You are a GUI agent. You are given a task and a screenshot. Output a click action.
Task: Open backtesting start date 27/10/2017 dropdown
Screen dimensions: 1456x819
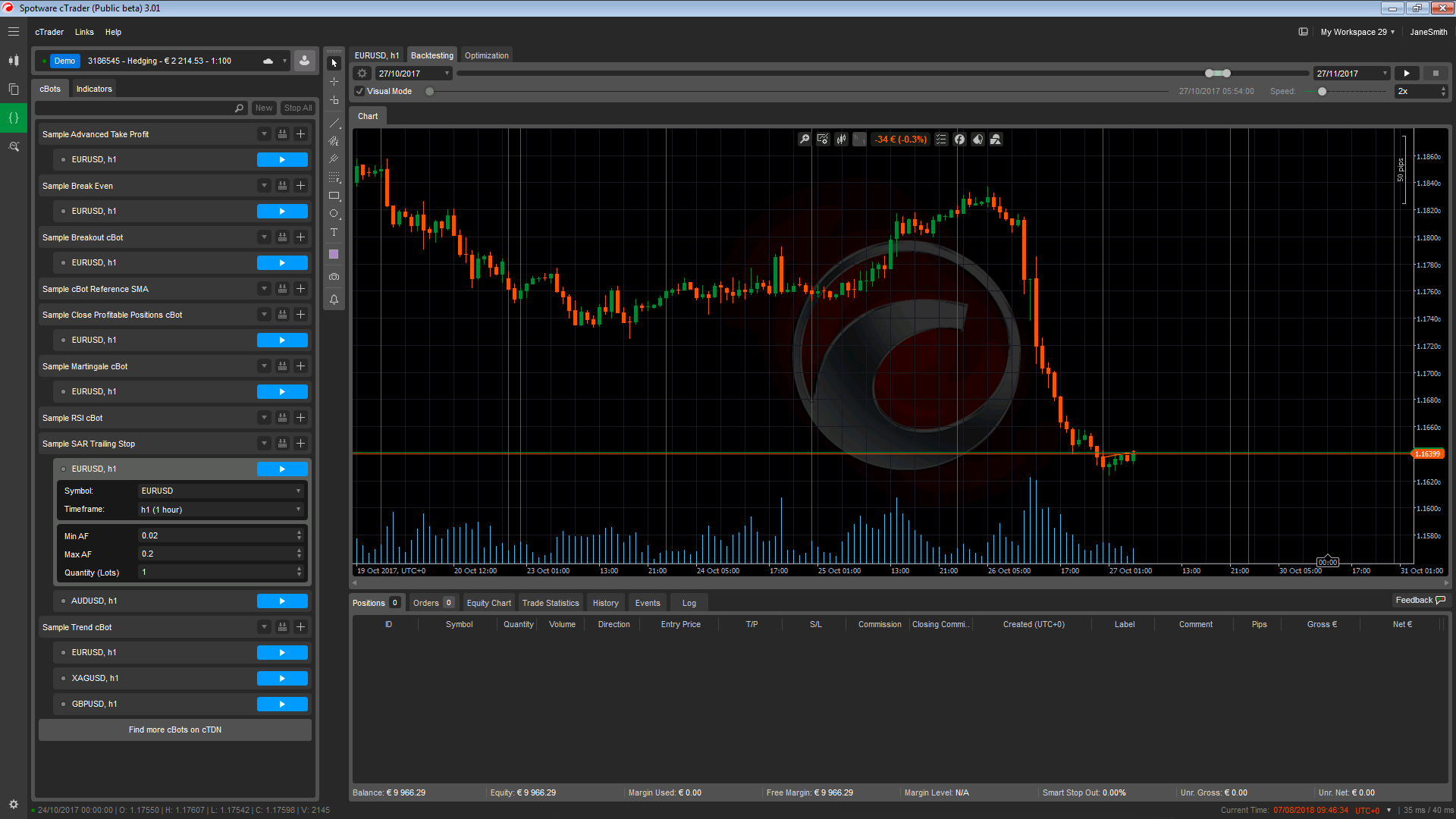point(414,74)
